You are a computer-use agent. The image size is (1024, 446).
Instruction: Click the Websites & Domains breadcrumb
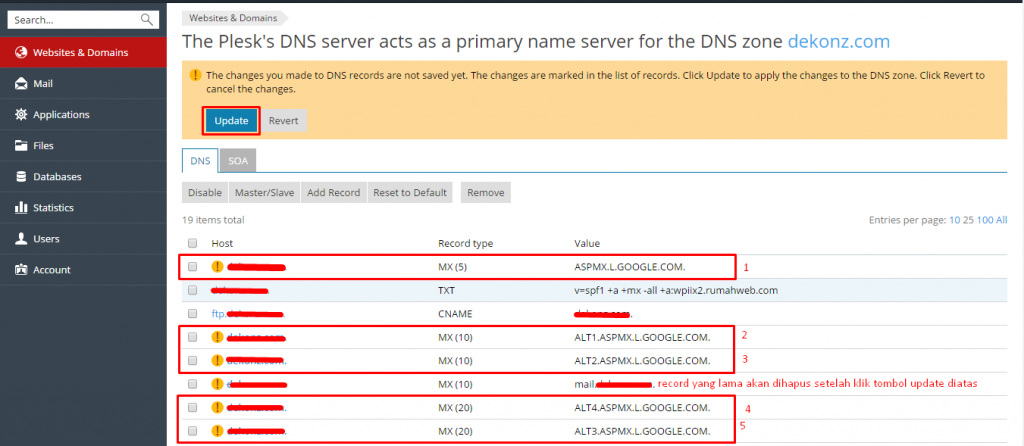[233, 18]
